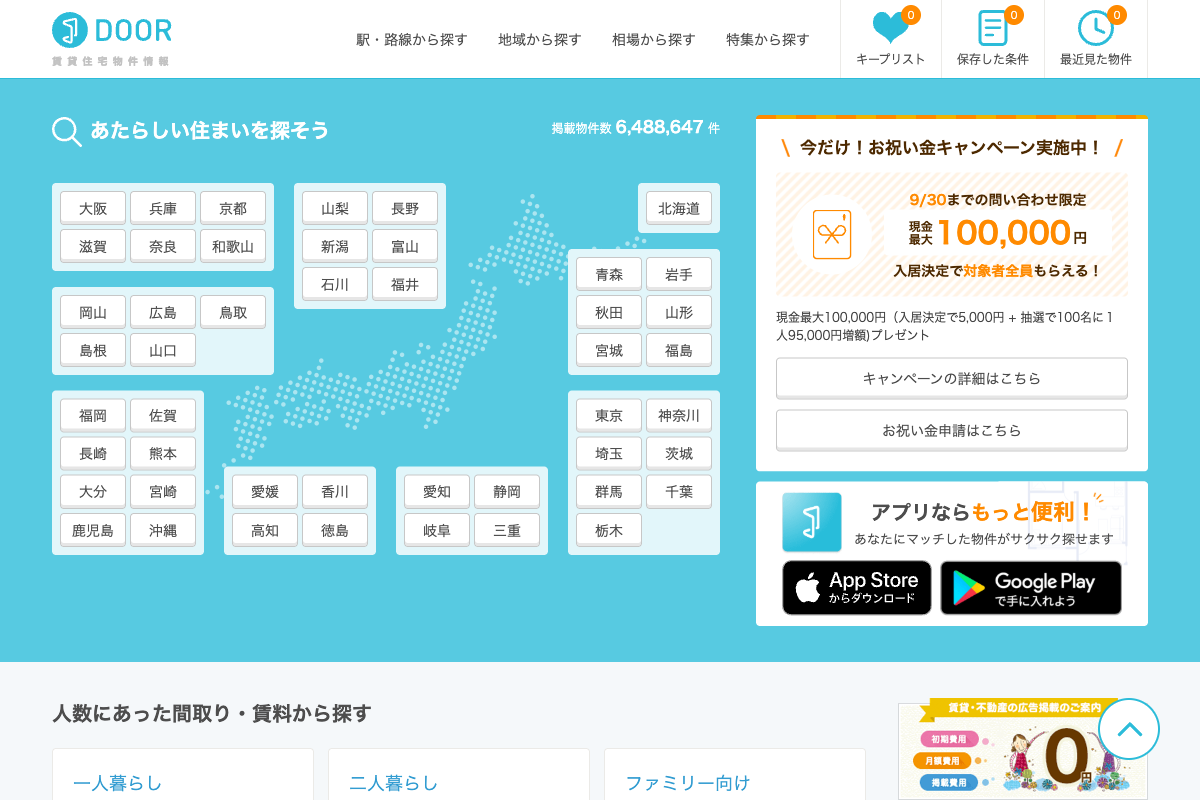
Task: Open 駅・路線から探す menu
Action: click(412, 40)
